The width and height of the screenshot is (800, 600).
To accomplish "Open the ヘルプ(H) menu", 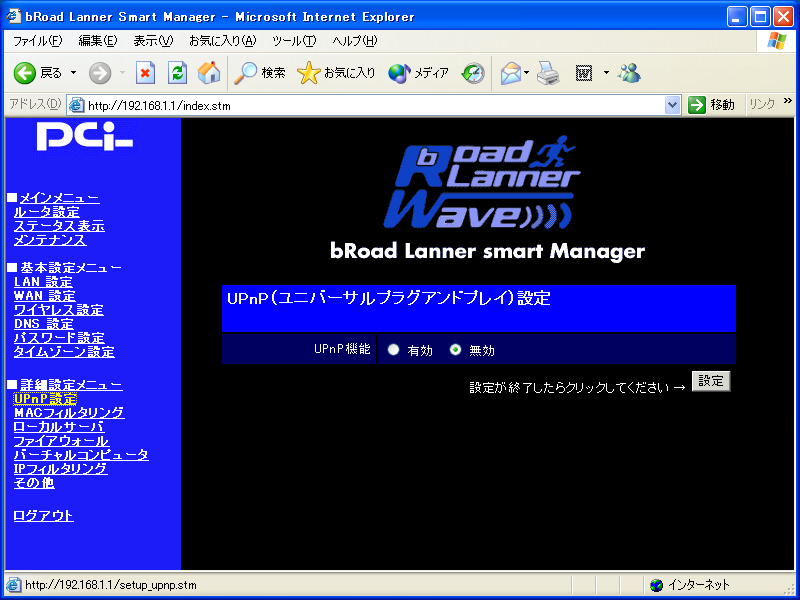I will tap(355, 41).
